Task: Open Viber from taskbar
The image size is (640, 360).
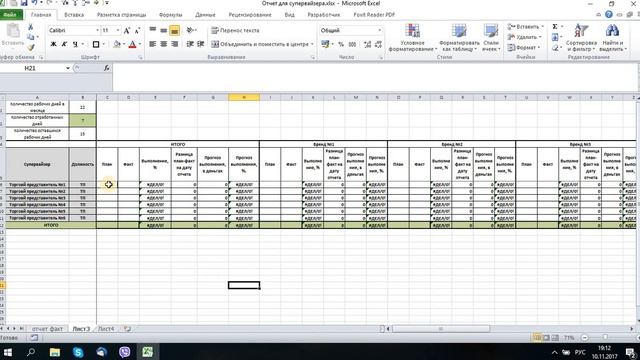Action: (124, 352)
